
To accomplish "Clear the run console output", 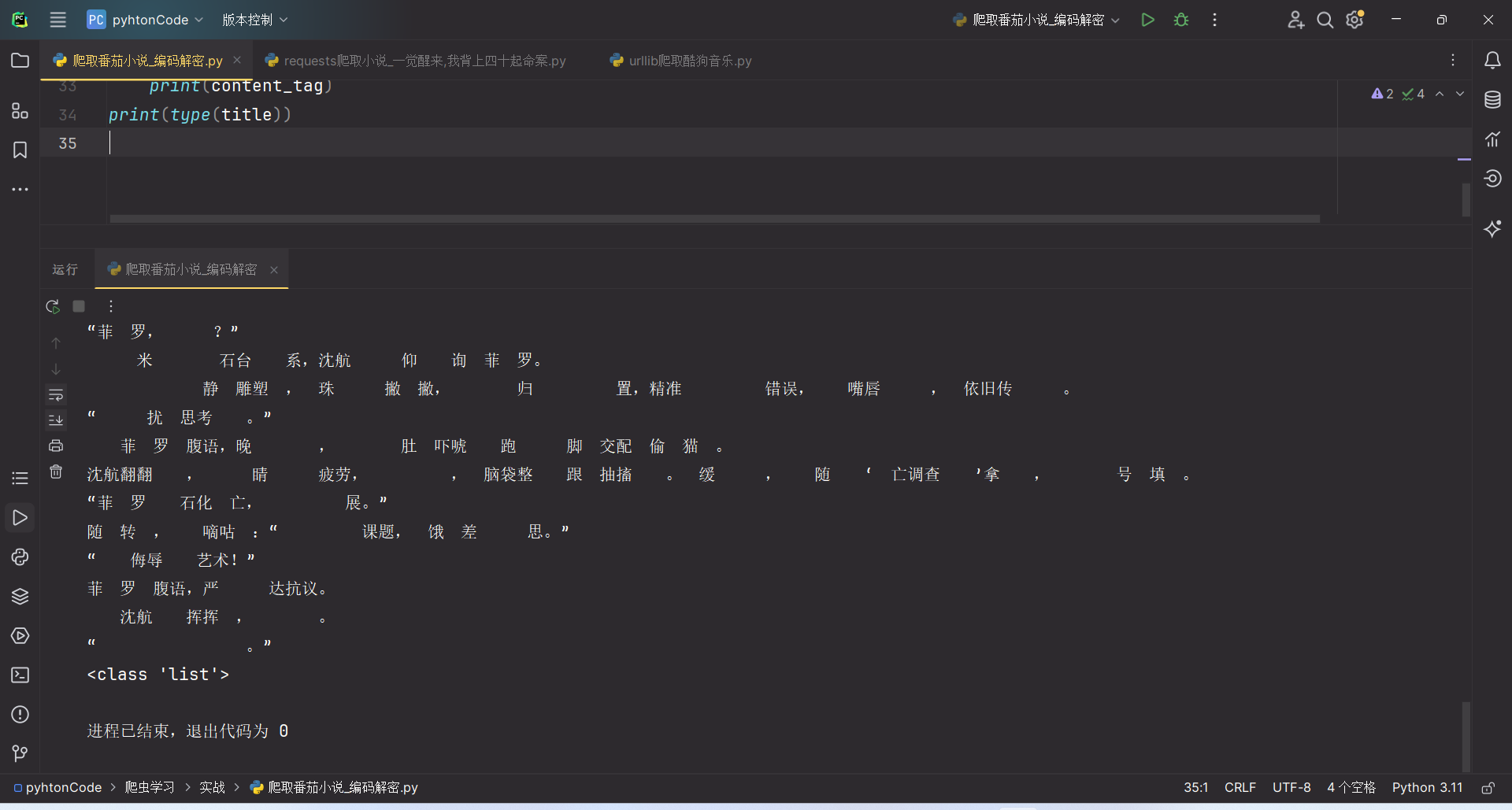I will tap(56, 471).
